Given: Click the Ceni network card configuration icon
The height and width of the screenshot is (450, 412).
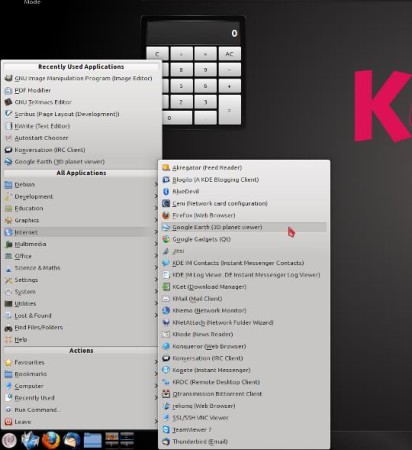Looking at the screenshot, I should 166,203.
